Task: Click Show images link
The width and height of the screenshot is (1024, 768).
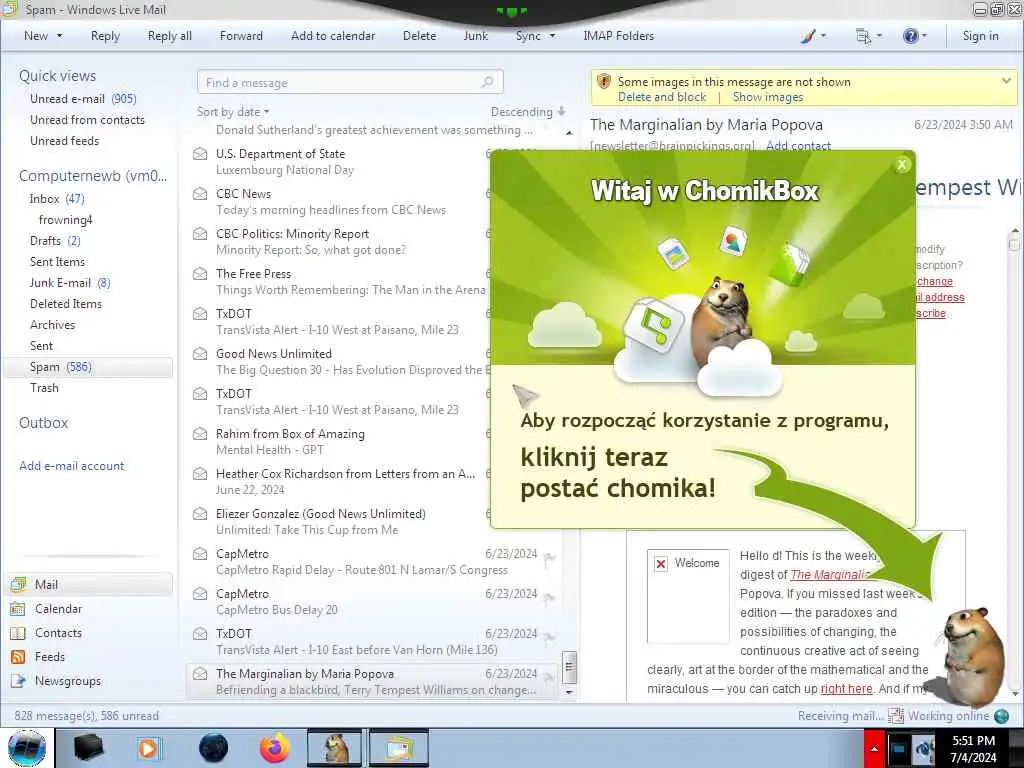Action: tap(767, 97)
